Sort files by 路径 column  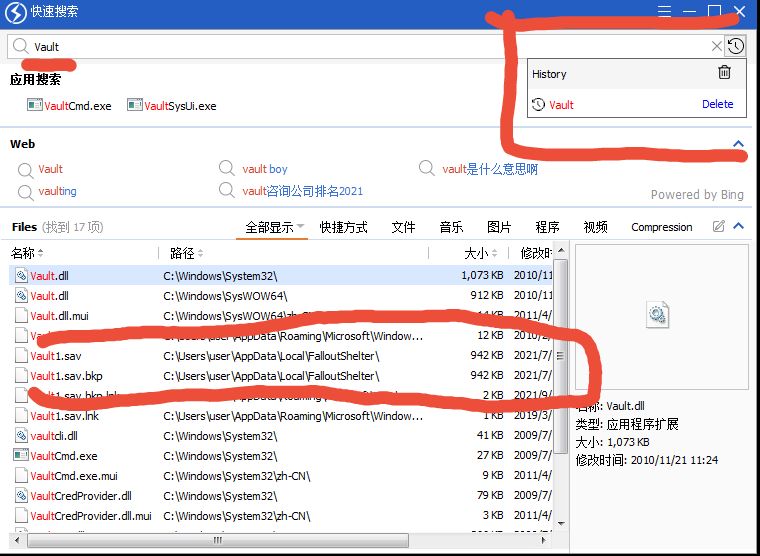pos(187,253)
